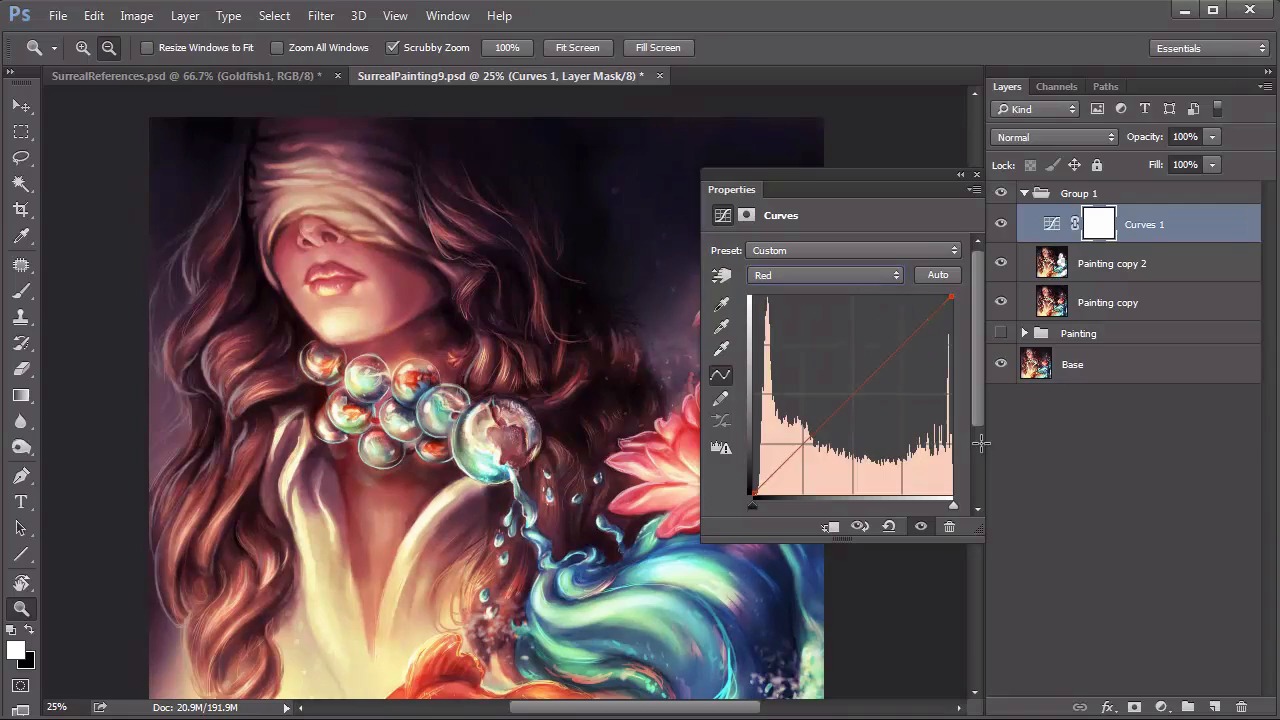
Task: Click the on-image adjustment hand tool
Action: pyautogui.click(x=721, y=275)
